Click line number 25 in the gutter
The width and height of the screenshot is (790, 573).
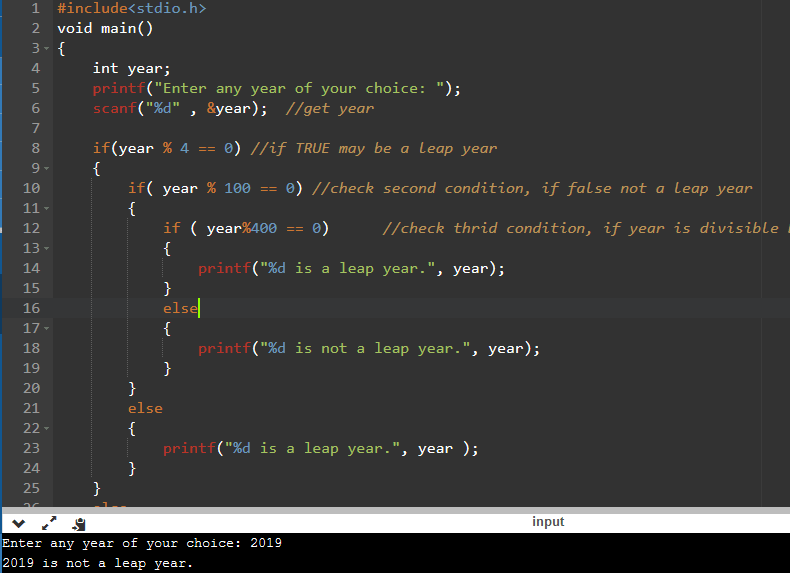pos(30,488)
